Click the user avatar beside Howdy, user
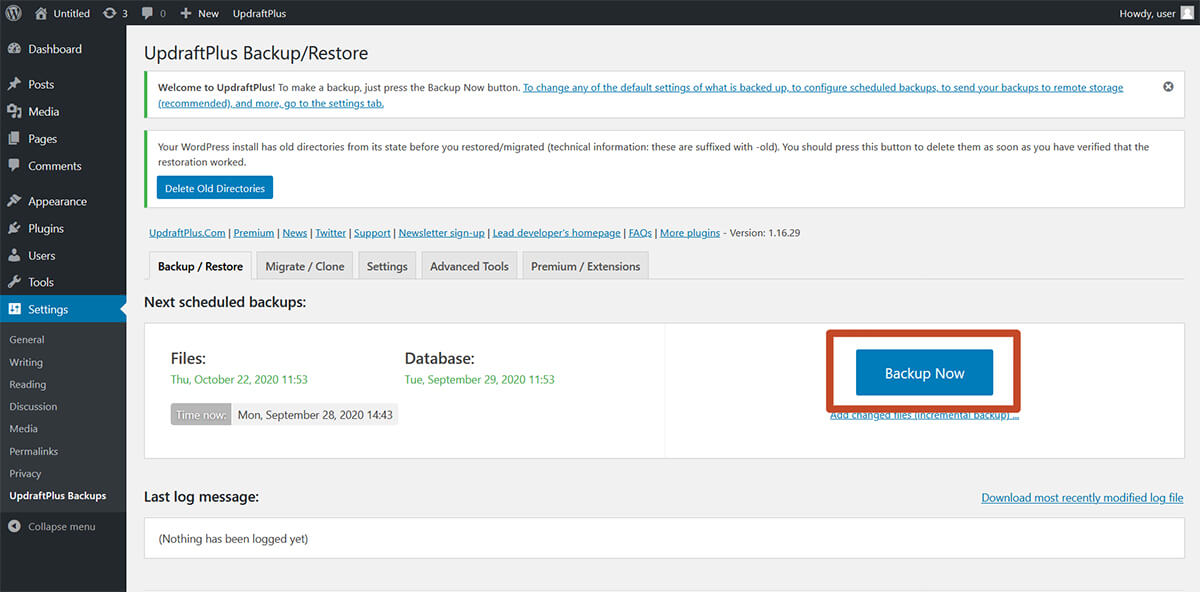 pyautogui.click(x=1187, y=13)
